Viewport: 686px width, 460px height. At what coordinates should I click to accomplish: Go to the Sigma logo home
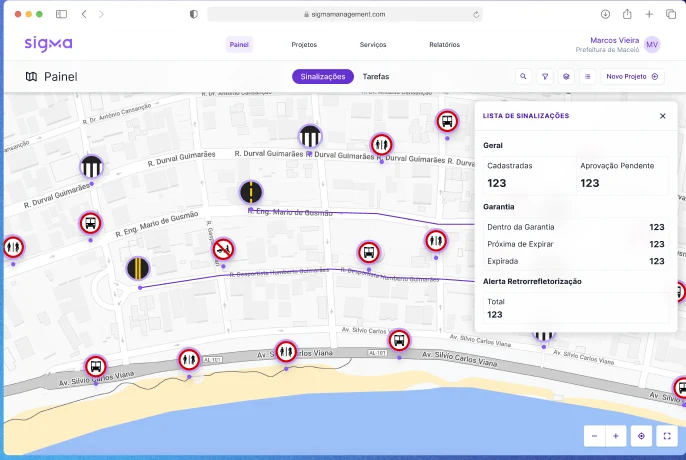click(x=48, y=44)
